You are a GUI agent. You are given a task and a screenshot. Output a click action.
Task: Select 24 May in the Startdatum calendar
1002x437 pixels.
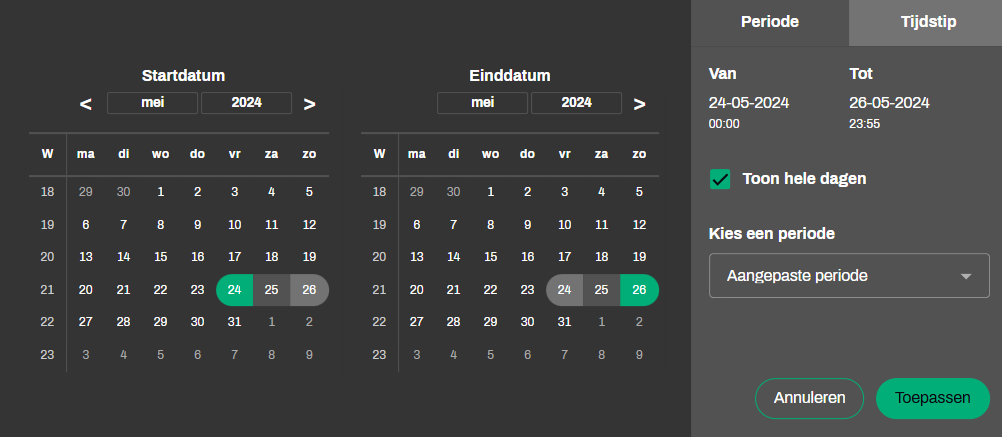coord(235,290)
